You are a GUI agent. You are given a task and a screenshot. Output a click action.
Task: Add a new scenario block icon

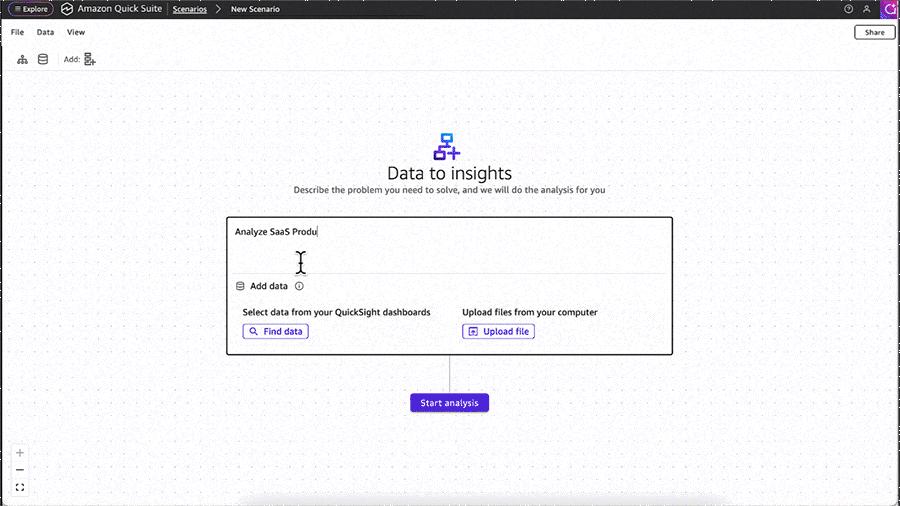90,59
